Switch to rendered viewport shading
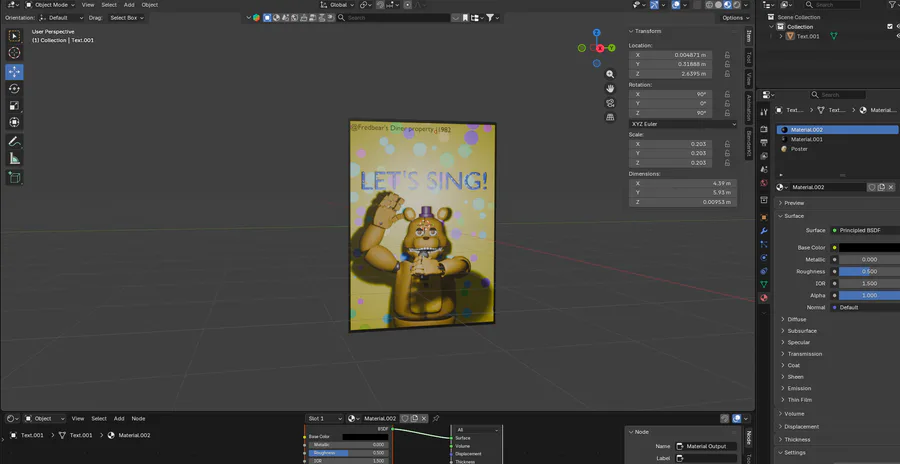Screen dimensions: 900x464 pos(737,5)
